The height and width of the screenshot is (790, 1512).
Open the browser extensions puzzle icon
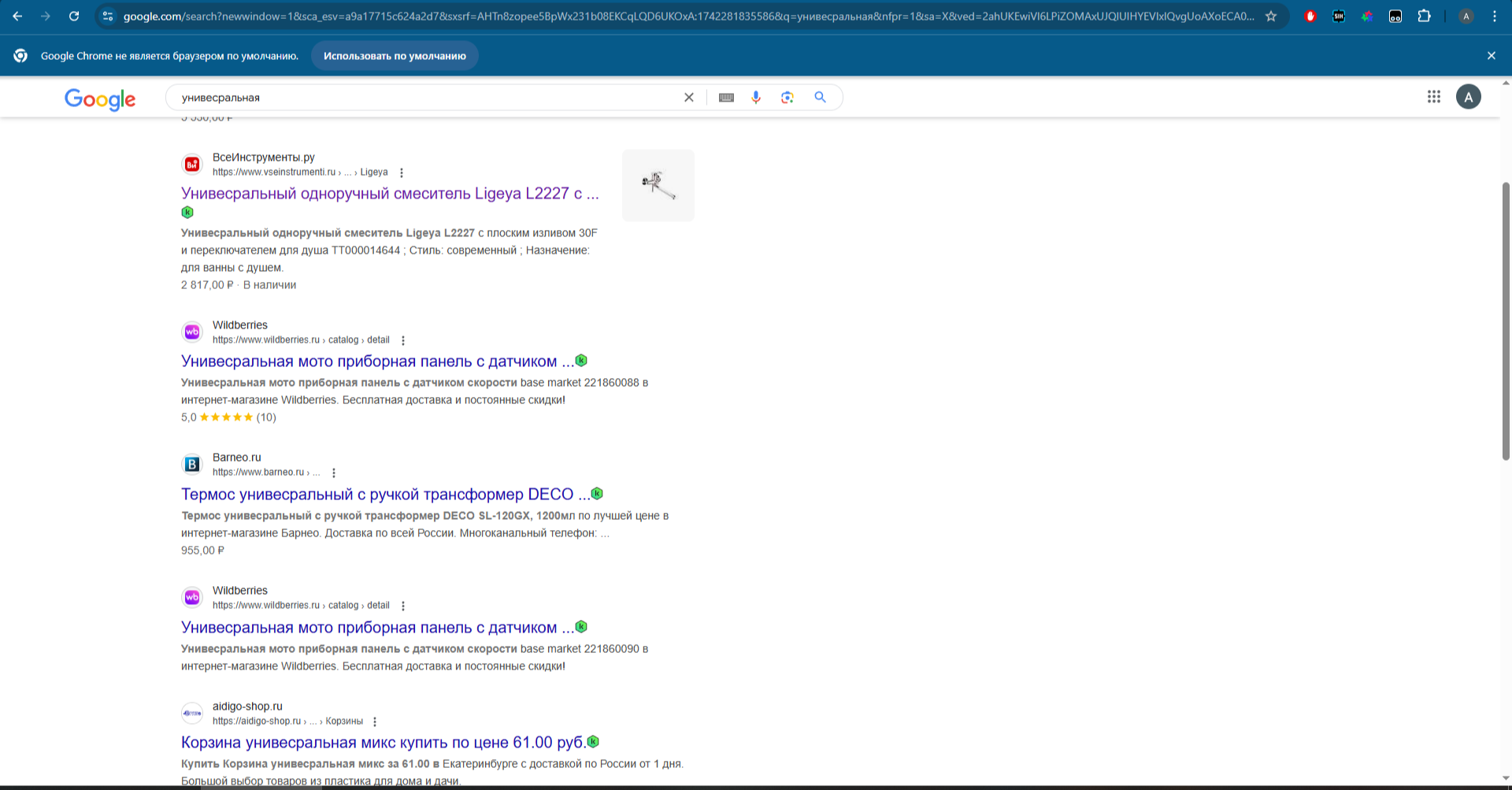tap(1424, 17)
